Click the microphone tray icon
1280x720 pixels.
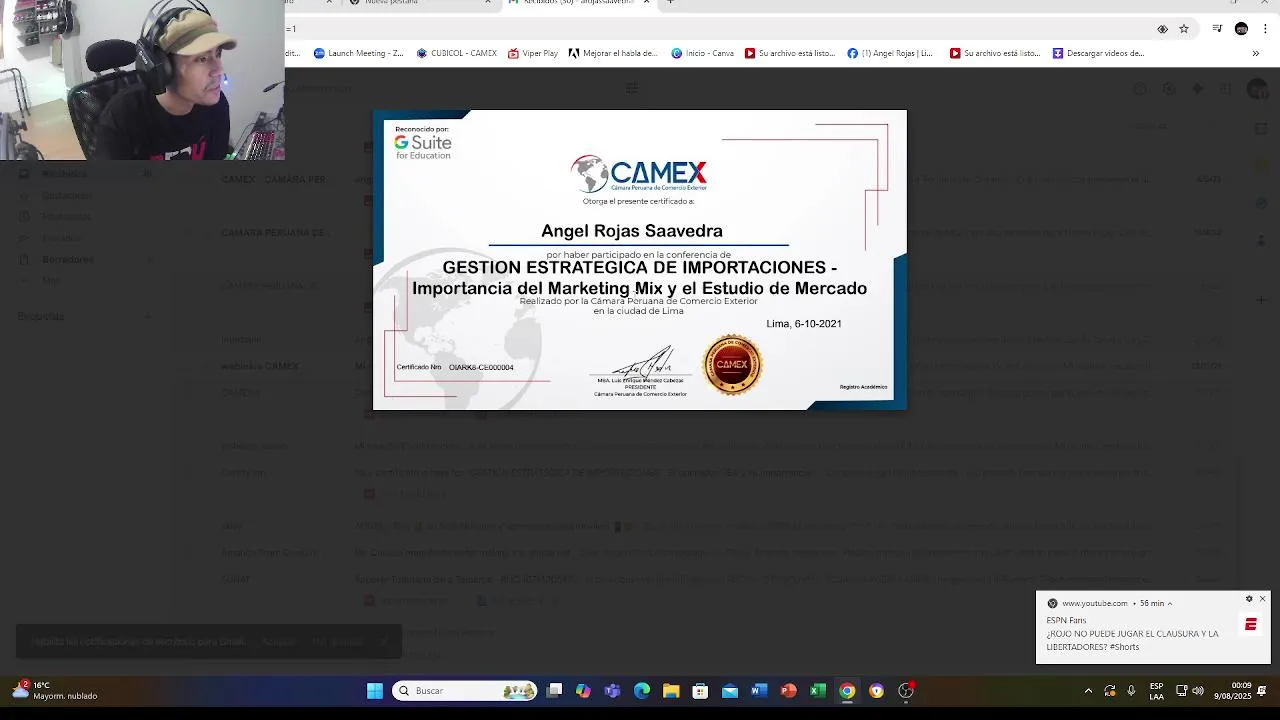[x=1131, y=690]
